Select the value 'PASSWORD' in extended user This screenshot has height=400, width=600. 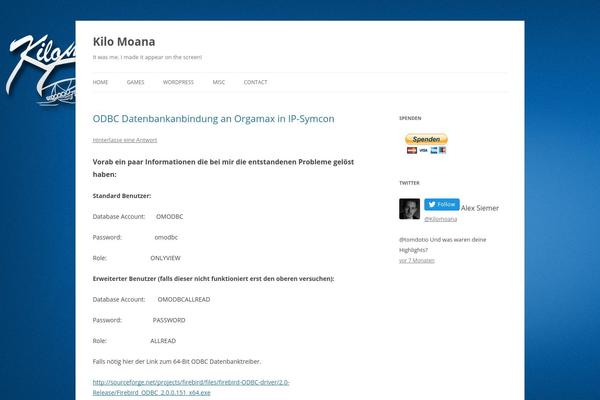tap(169, 320)
